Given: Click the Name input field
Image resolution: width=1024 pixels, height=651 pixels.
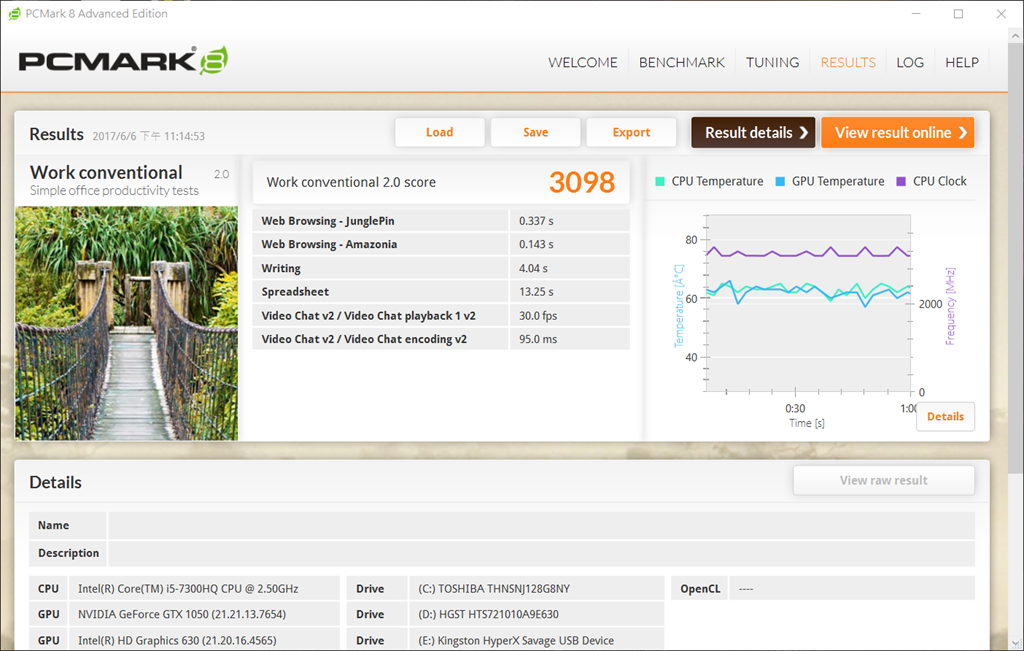Looking at the screenshot, I should (x=541, y=525).
